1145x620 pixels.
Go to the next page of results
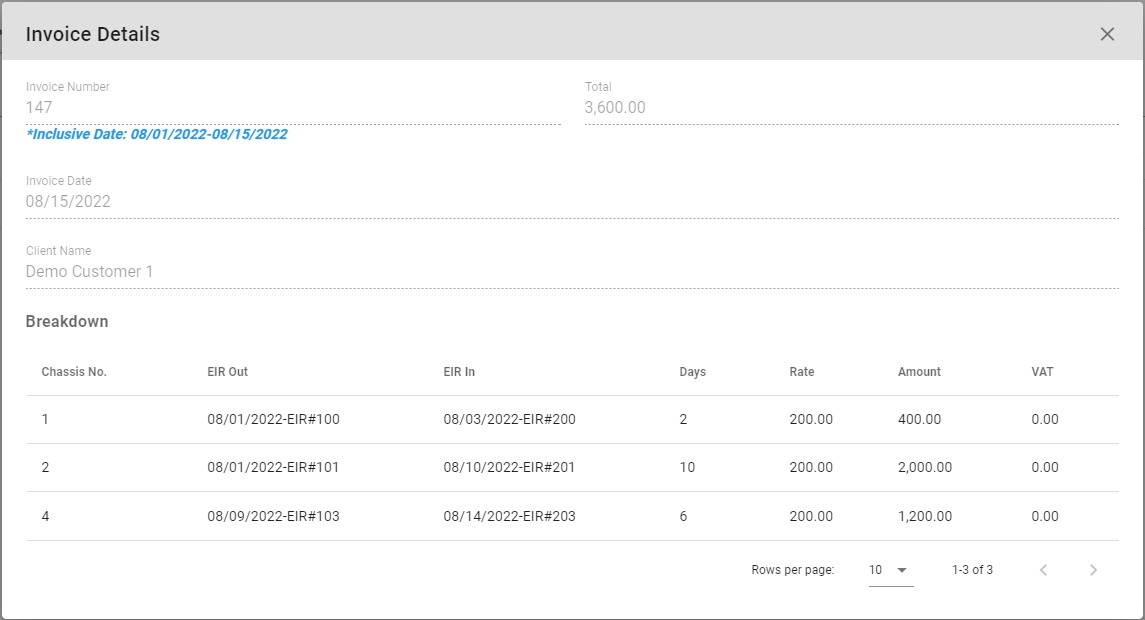[1093, 570]
